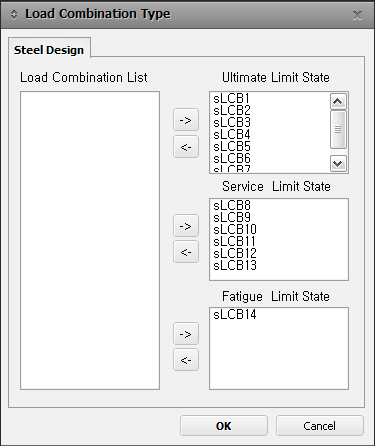375x446 pixels.
Task: Close the dialog with the X icon
Action: pyautogui.click(x=357, y=15)
